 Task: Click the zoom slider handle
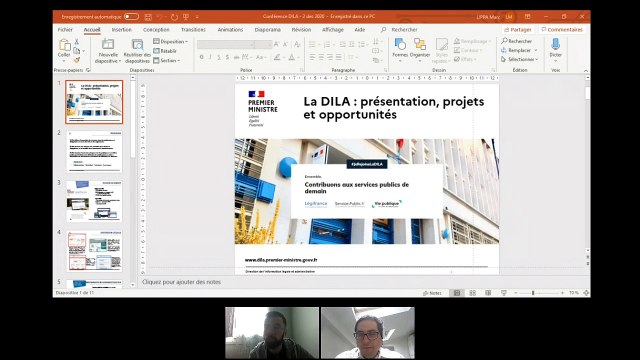coord(533,293)
